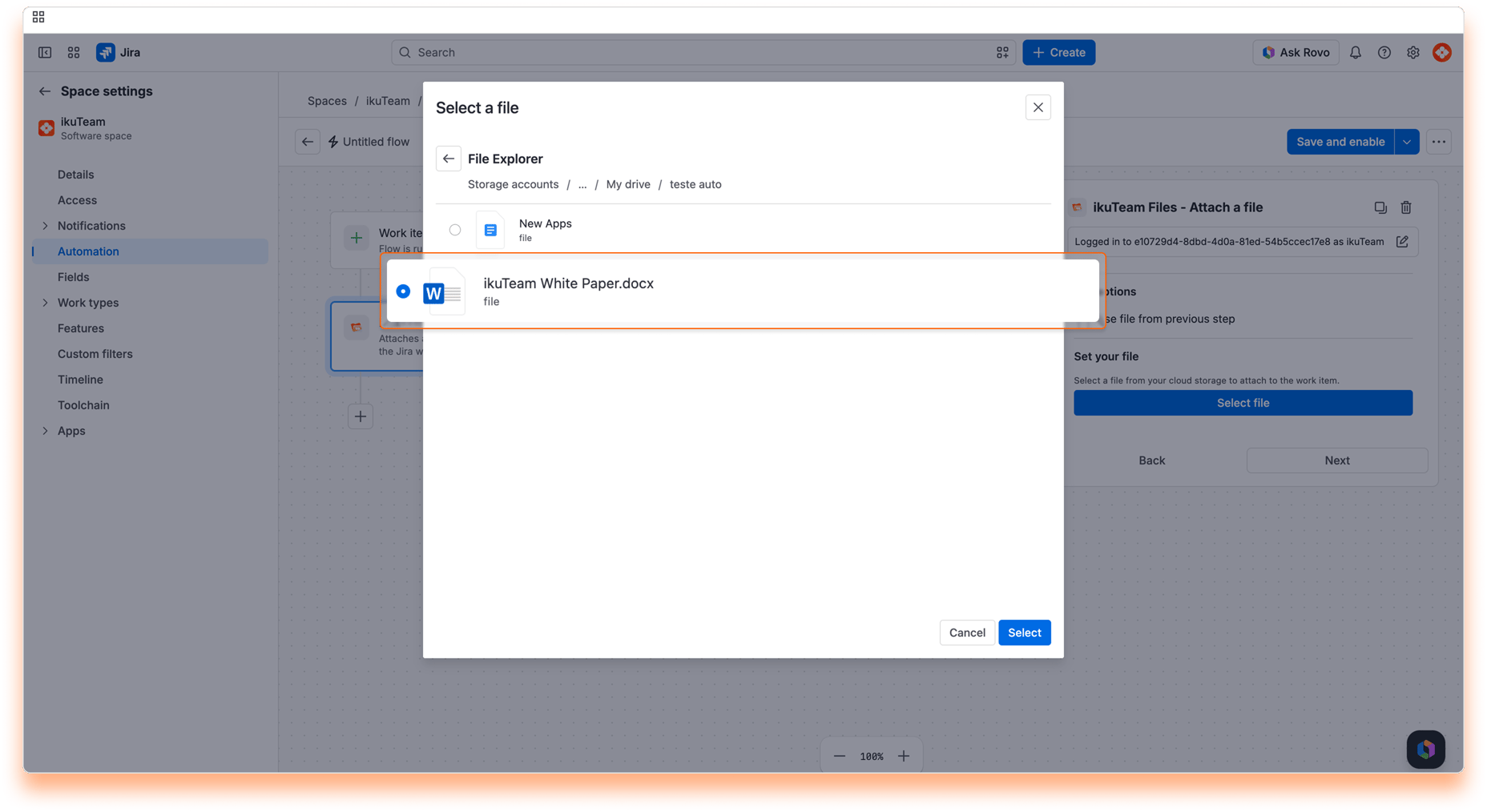Screen dimensions: 1487x812
Task: Open the Automation settings item
Action: click(x=151, y=251)
